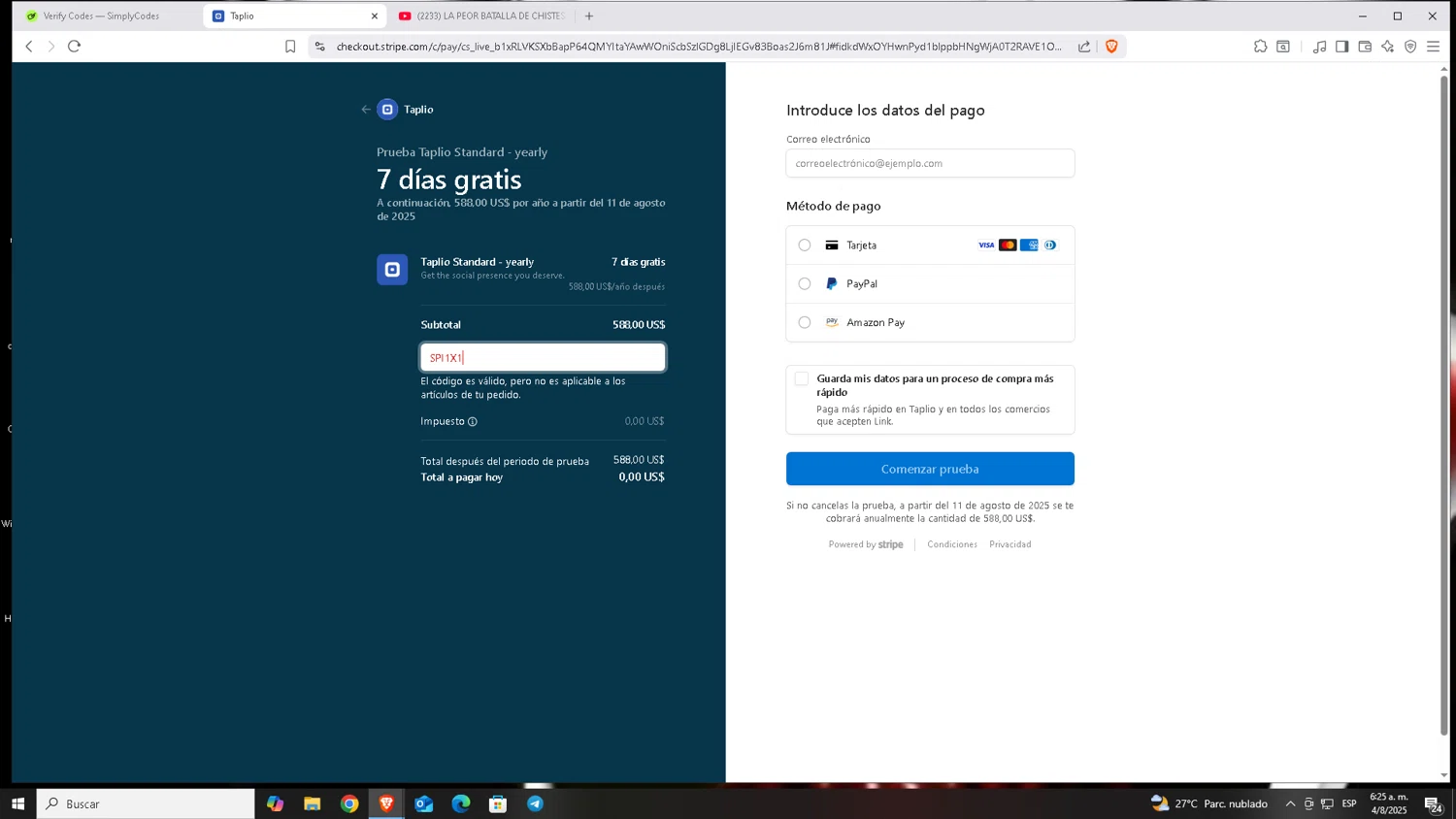Click the Powered by Stripe link
1456x819 pixels.
866,544
